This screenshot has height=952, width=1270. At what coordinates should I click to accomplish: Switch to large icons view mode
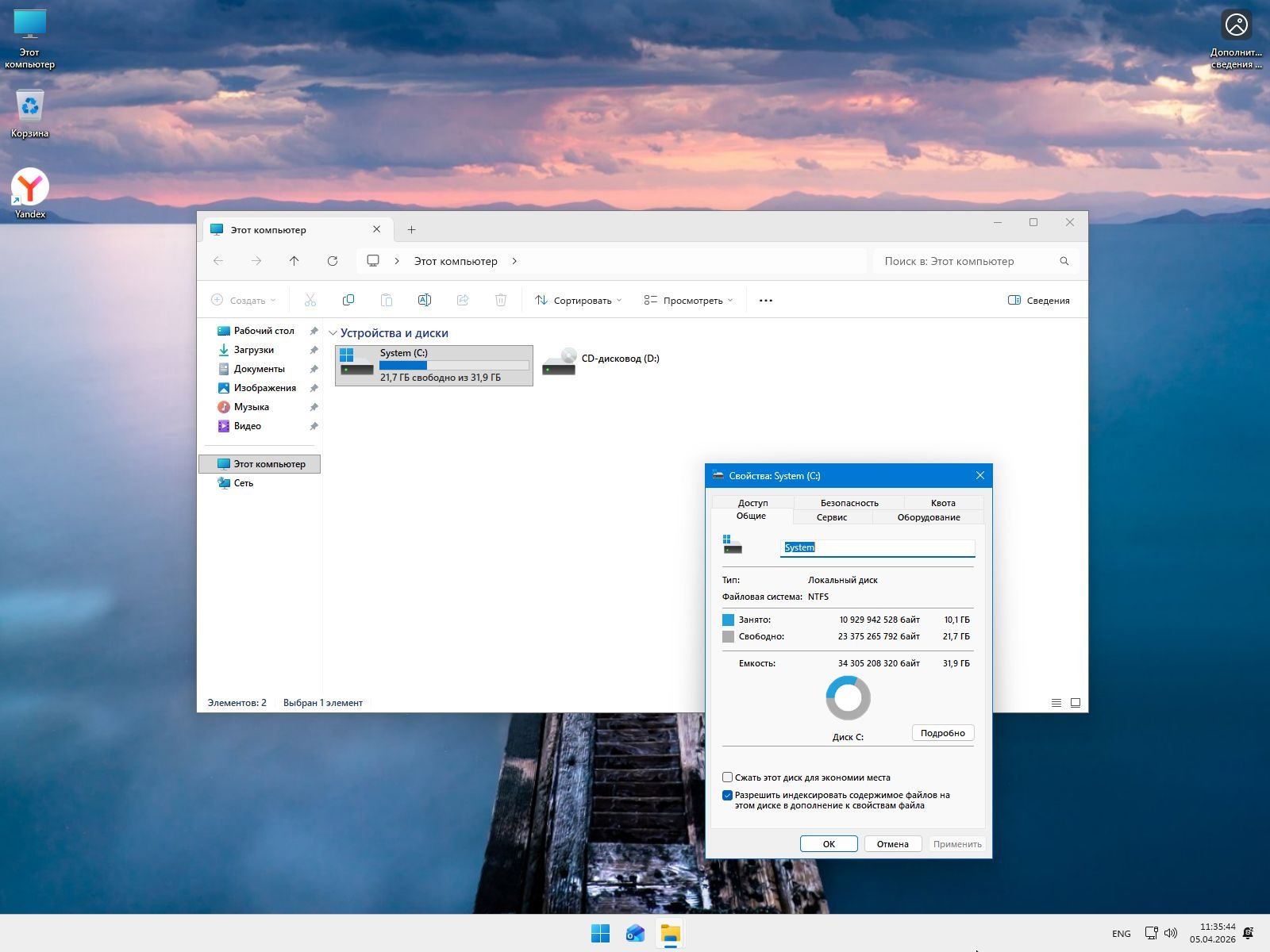[1076, 703]
